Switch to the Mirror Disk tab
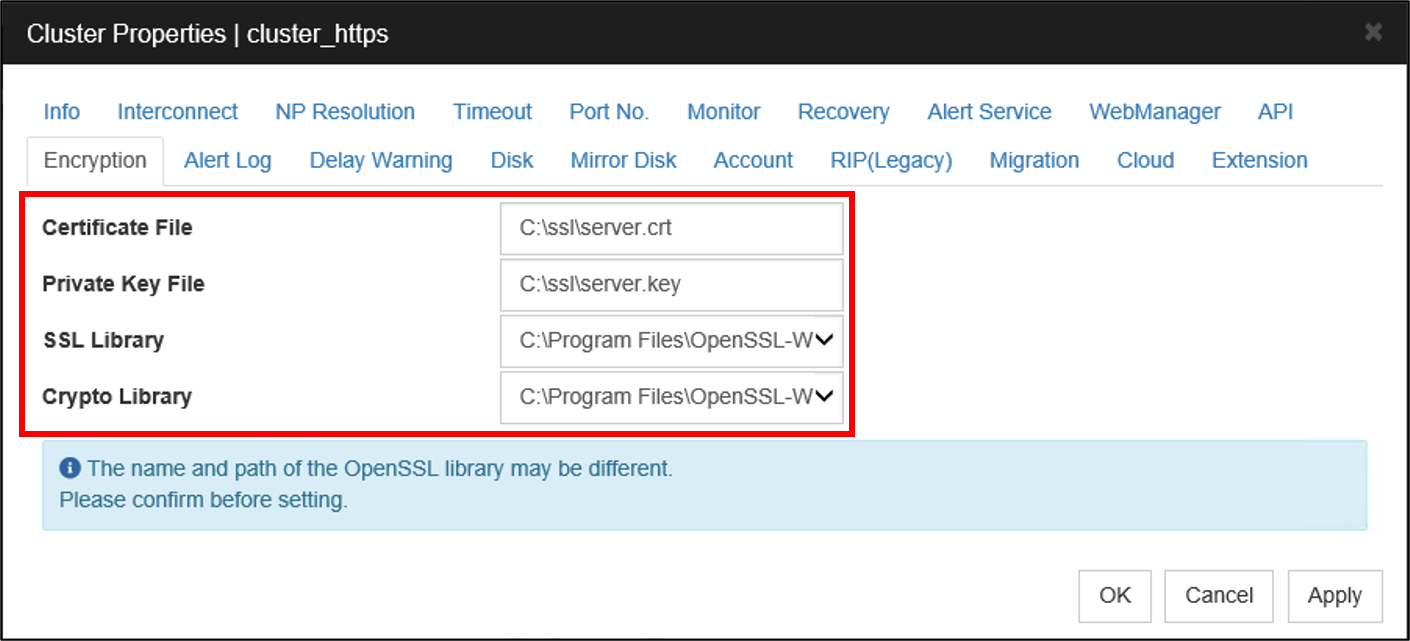 (623, 160)
